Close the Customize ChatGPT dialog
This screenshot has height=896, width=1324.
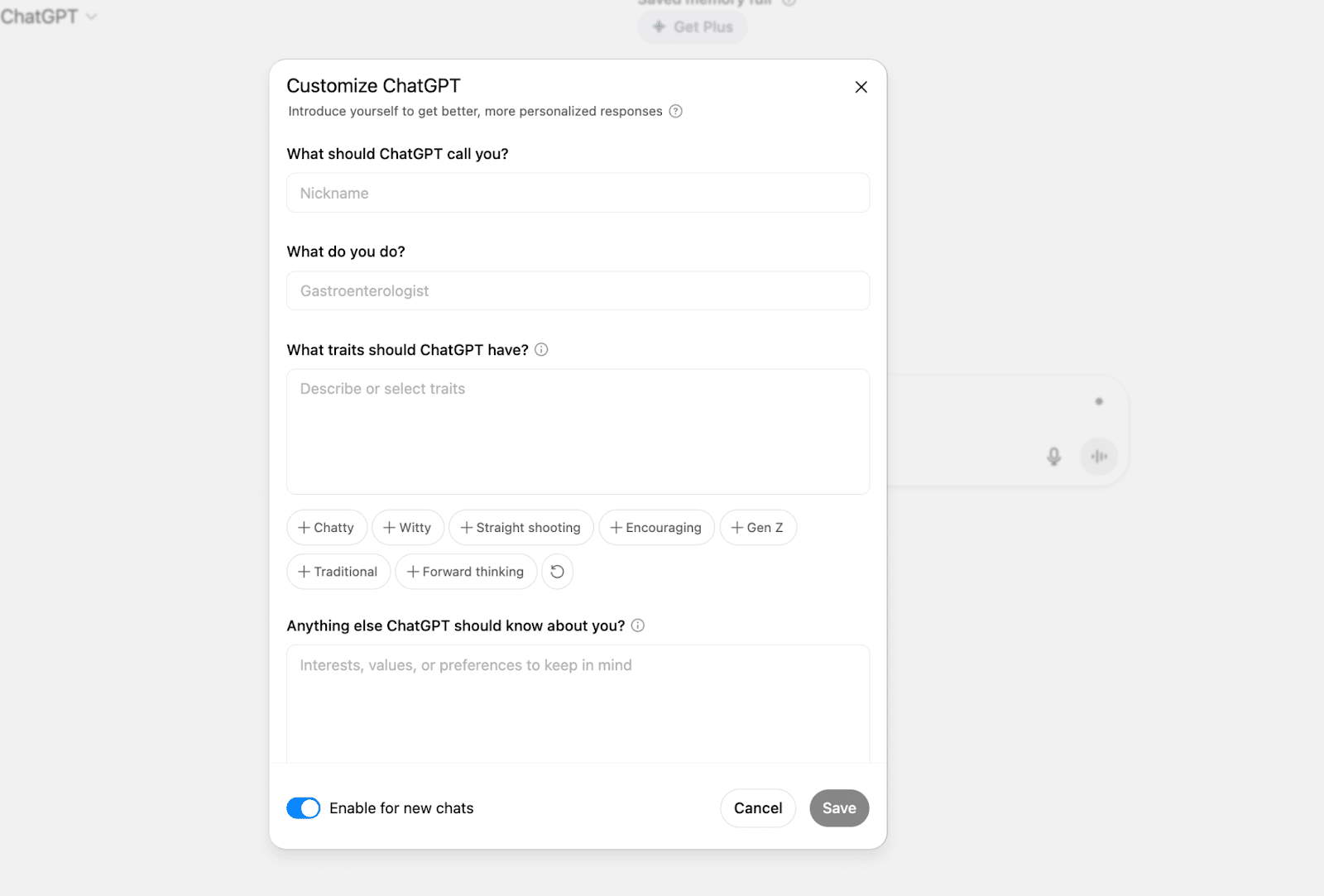tap(861, 87)
